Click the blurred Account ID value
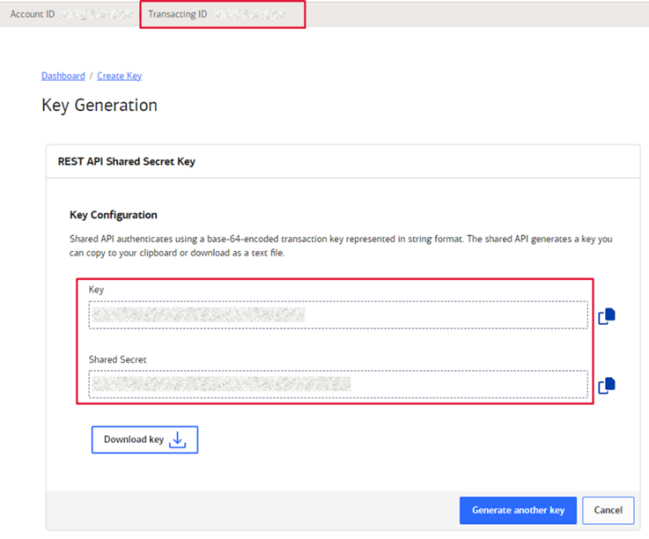Screen dimensions: 649x539 coord(95,14)
